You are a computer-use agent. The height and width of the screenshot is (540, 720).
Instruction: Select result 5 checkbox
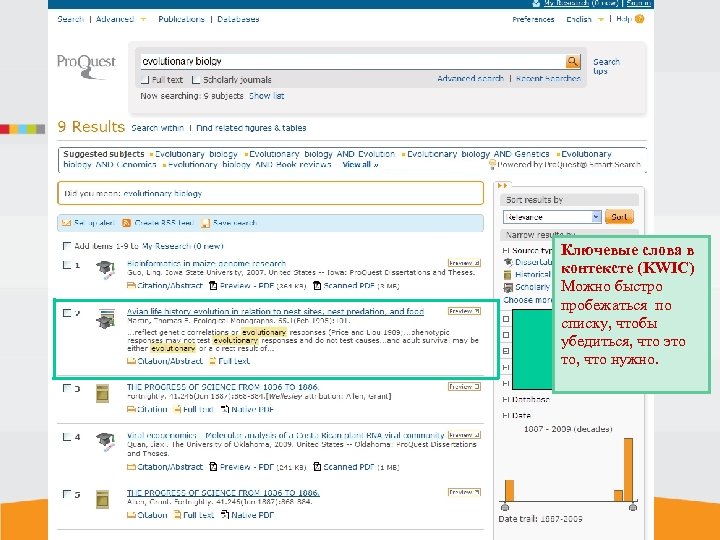pos(67,494)
